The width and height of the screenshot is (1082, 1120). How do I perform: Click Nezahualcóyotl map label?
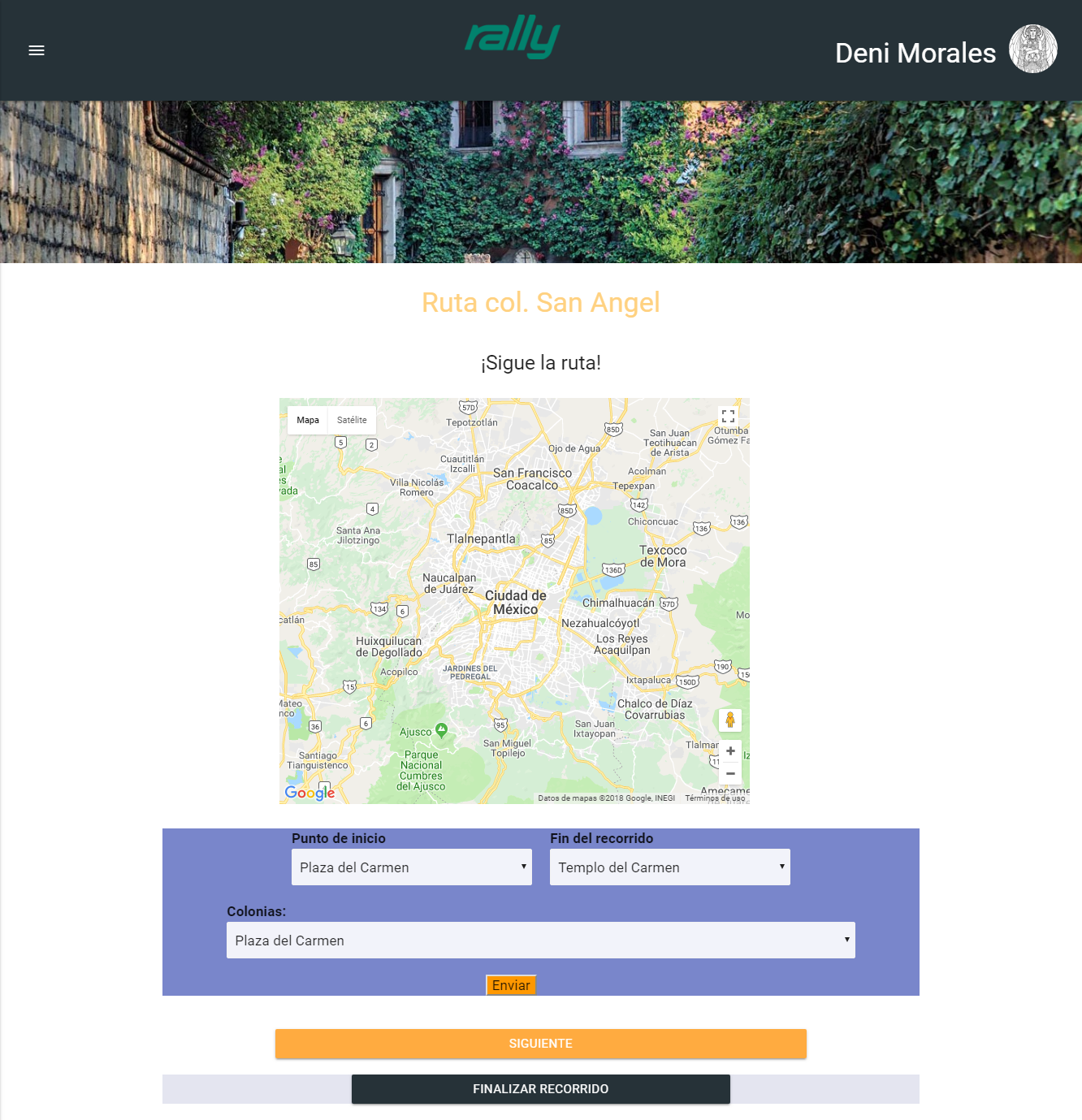pos(600,623)
